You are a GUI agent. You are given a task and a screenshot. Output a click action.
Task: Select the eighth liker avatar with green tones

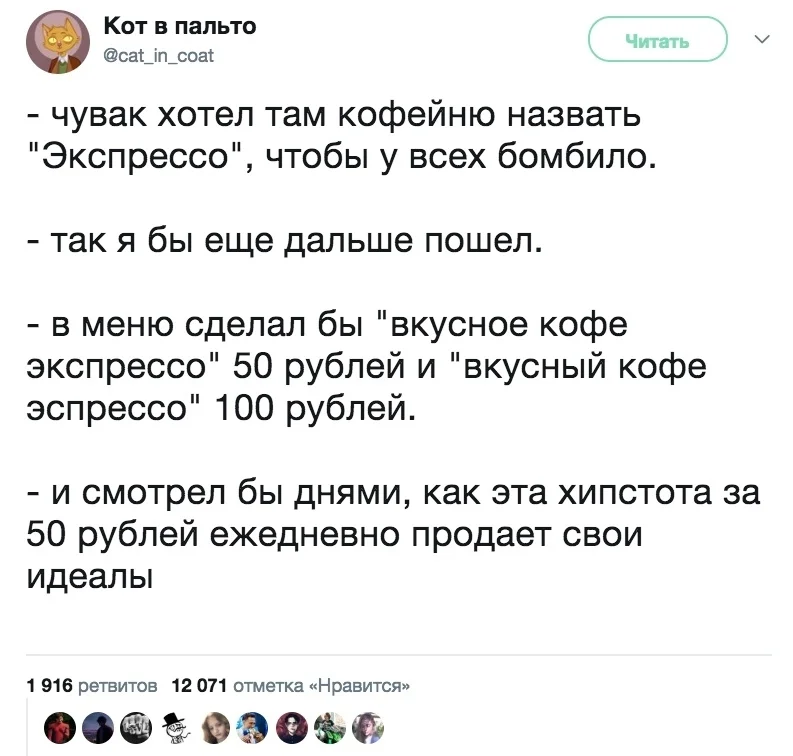pyautogui.click(x=330, y=727)
